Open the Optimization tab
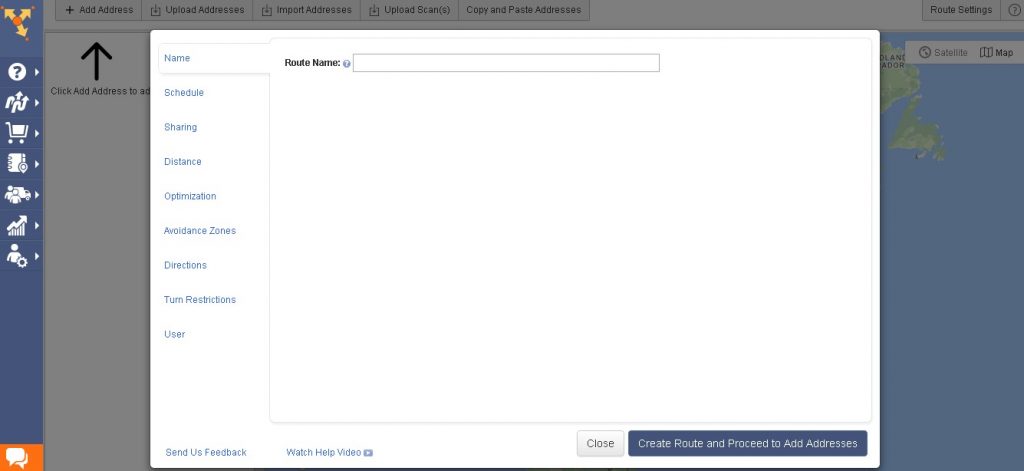Viewport: 1024px width, 471px height. (190, 197)
